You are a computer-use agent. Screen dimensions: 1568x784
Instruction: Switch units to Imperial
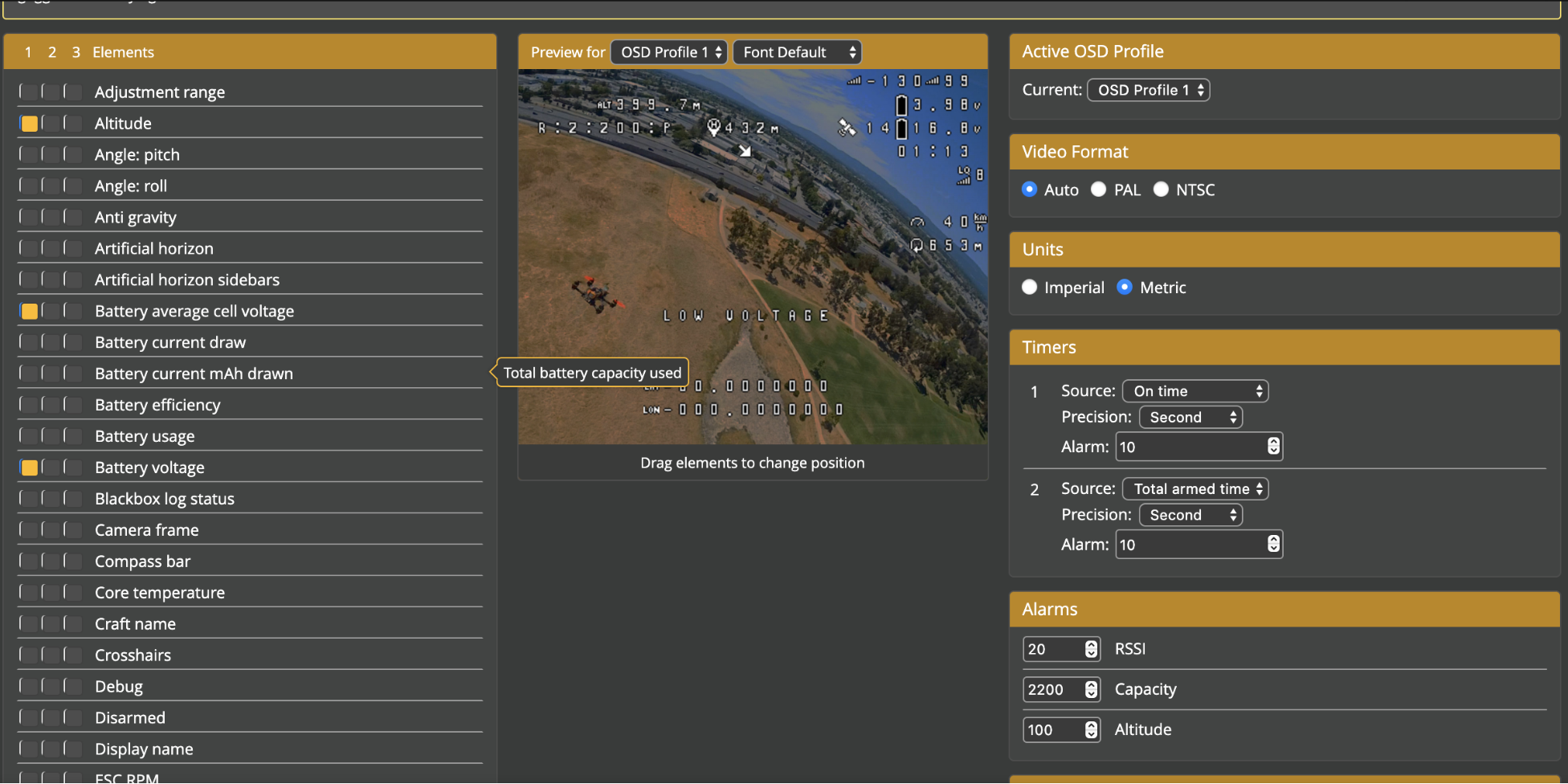pyautogui.click(x=1030, y=288)
